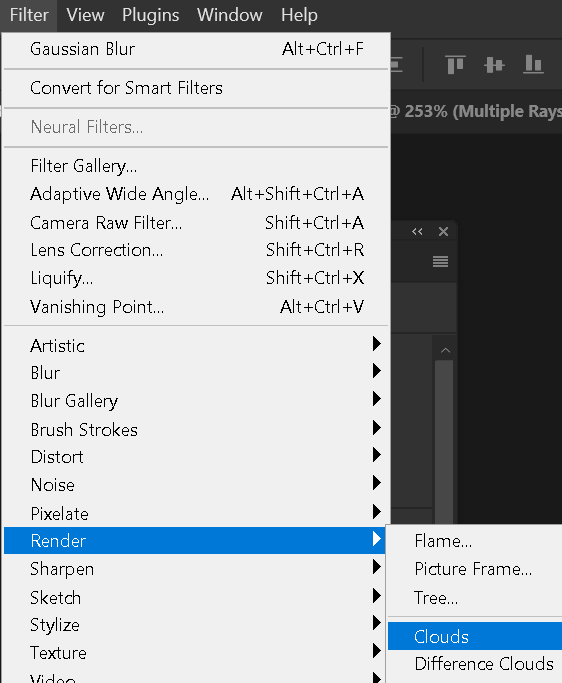Select Convert for Smart Filters
Viewport: 562px width, 683px height.
(196, 88)
